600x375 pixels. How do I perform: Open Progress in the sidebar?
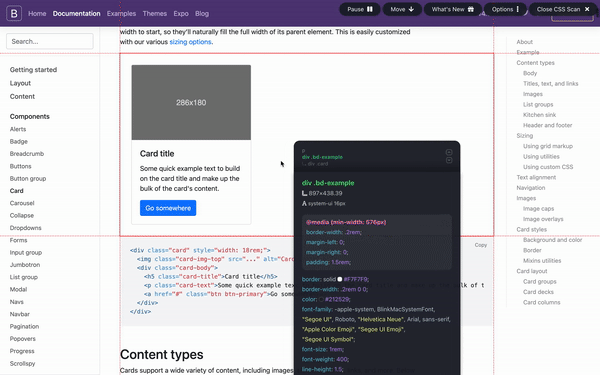(x=22, y=351)
